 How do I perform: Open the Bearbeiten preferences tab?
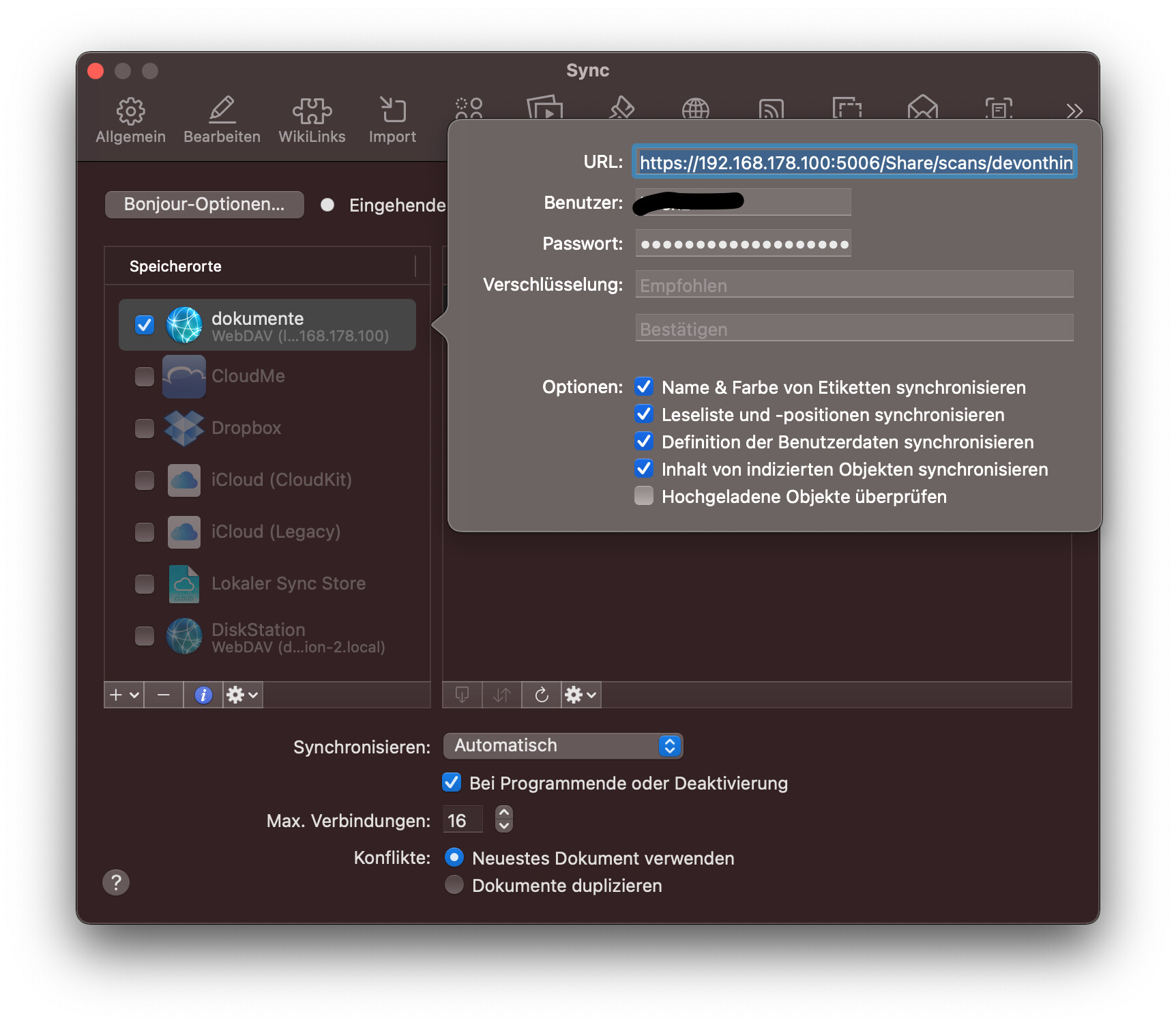pos(222,121)
